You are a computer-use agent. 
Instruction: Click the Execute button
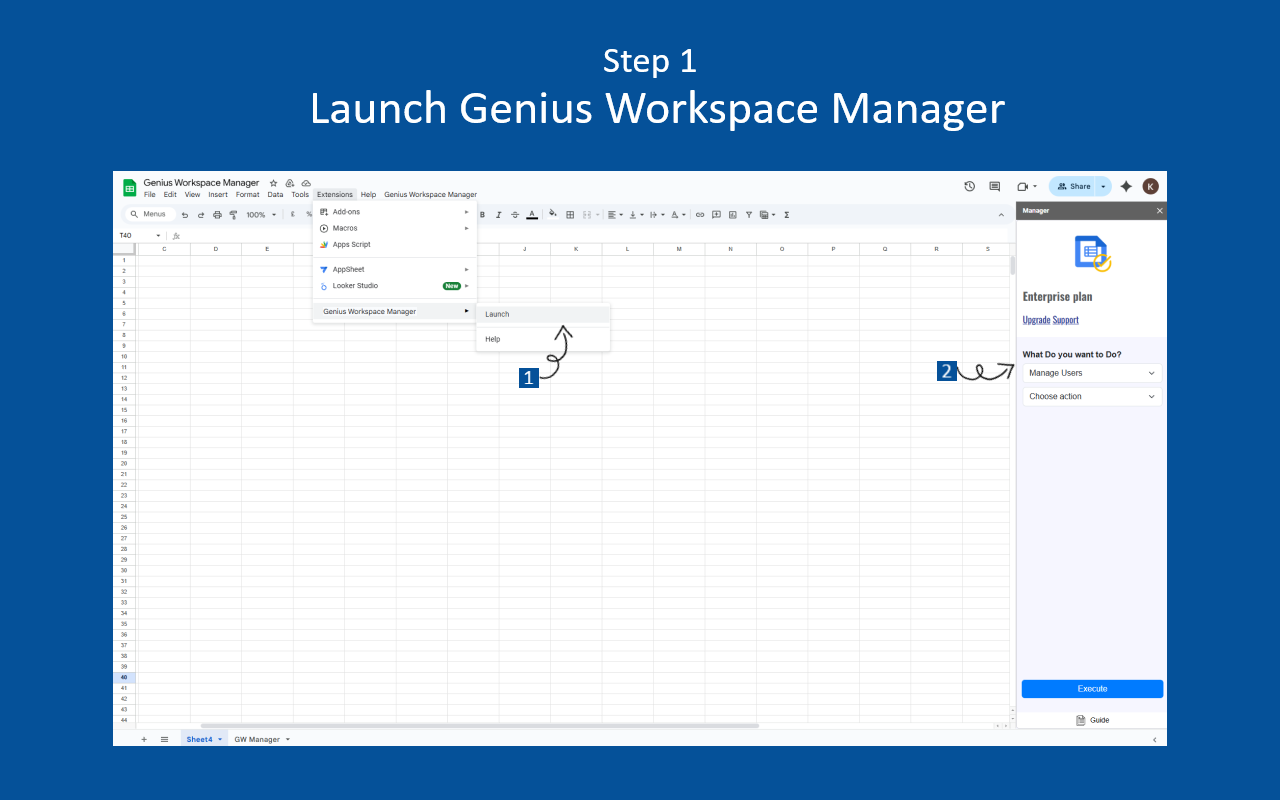click(1092, 689)
